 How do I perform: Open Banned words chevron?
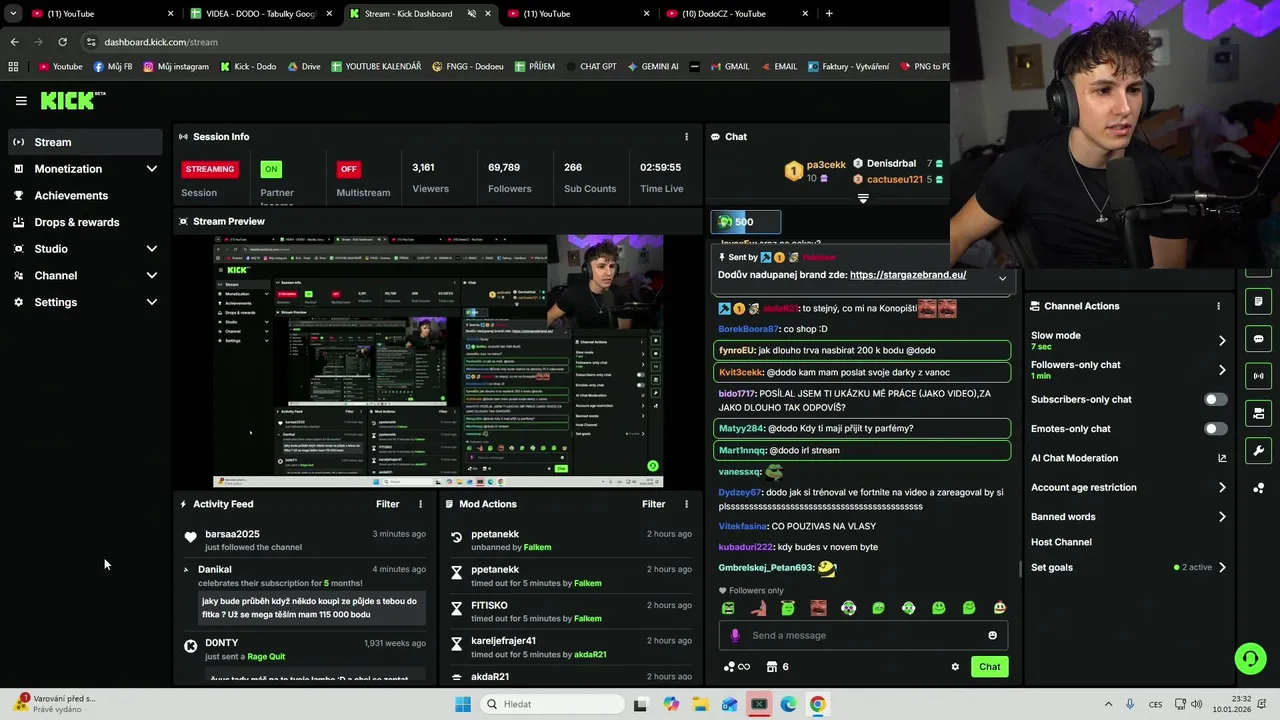coord(1221,517)
